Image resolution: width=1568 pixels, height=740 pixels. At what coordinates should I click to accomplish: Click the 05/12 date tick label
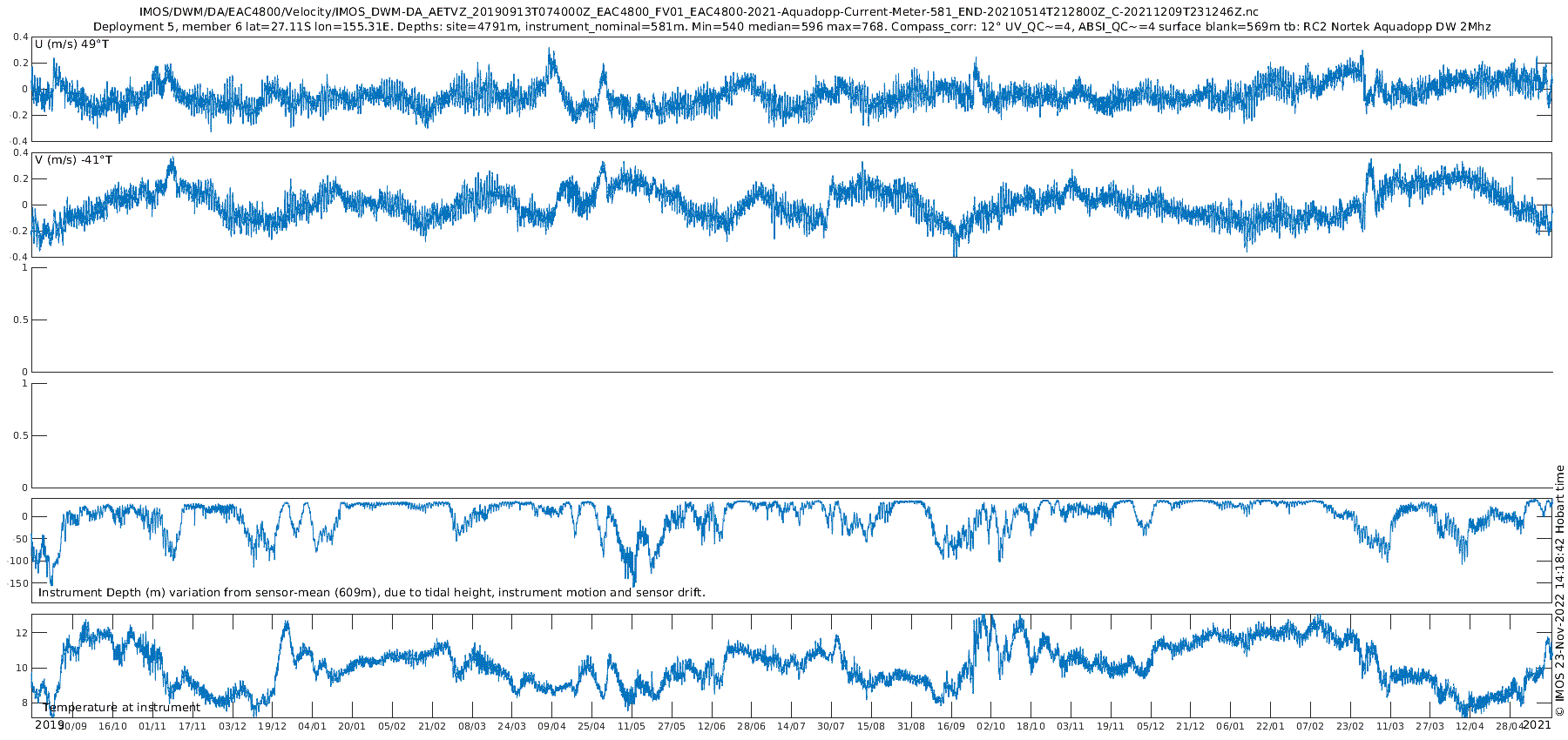tap(1151, 726)
